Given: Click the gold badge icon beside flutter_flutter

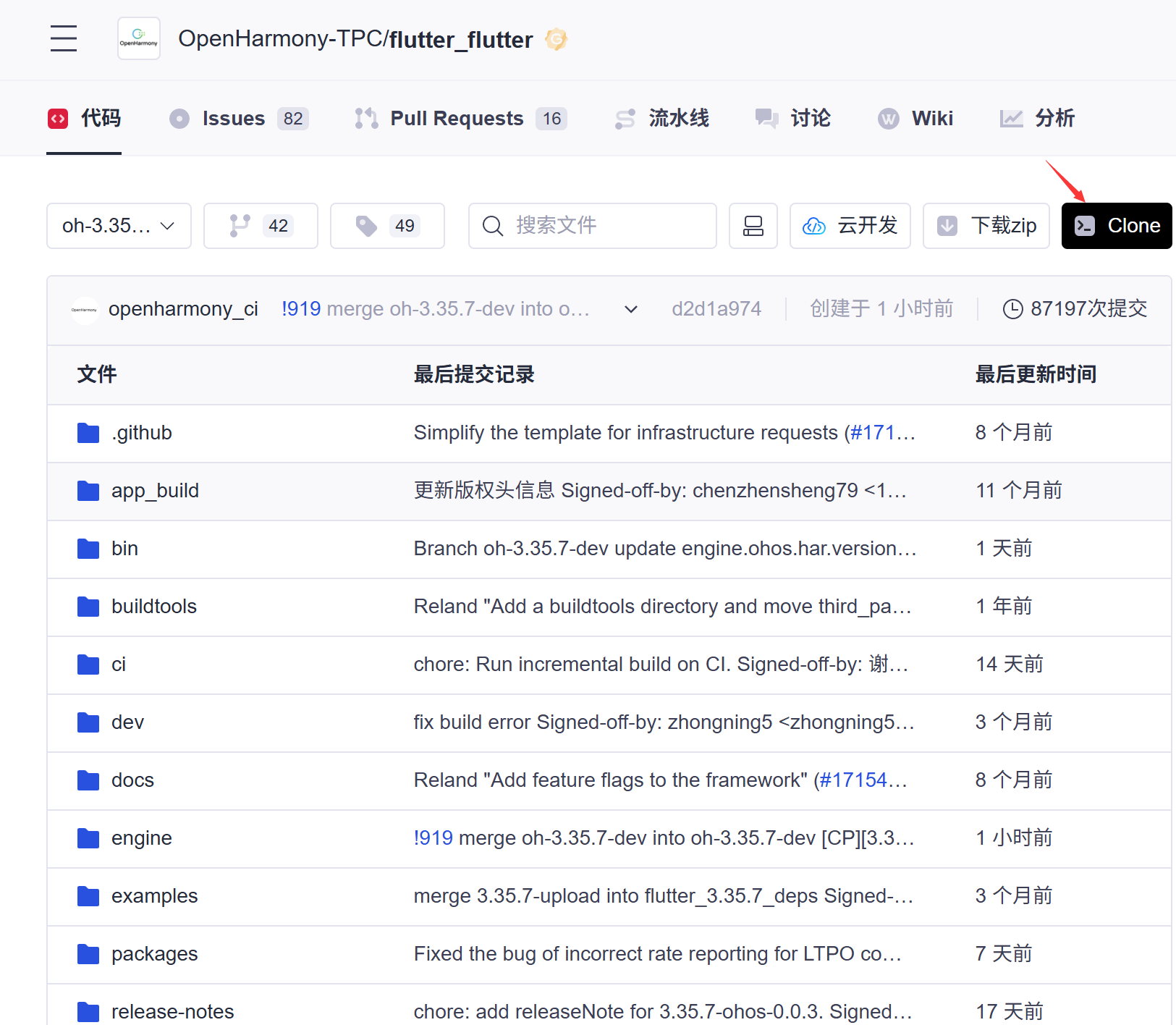Looking at the screenshot, I should (x=556, y=39).
